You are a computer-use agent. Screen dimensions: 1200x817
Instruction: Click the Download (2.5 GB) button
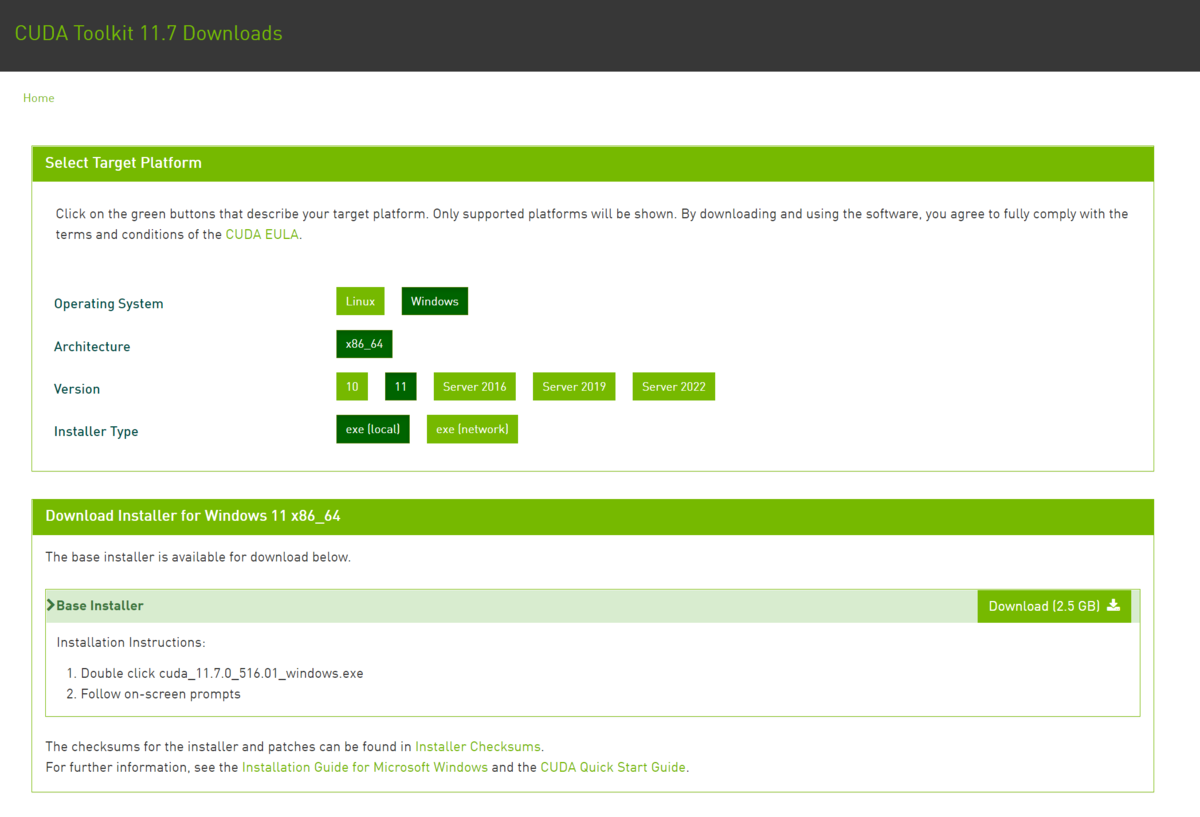1054,606
